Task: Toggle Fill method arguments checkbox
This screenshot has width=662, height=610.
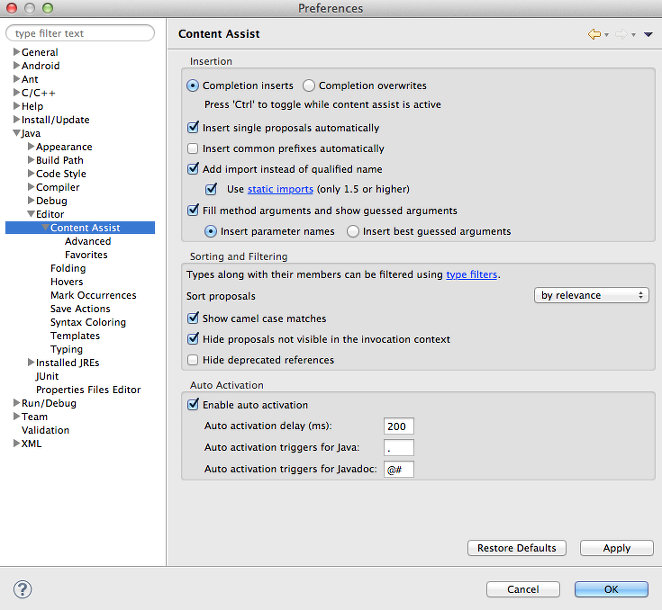Action: [x=193, y=210]
